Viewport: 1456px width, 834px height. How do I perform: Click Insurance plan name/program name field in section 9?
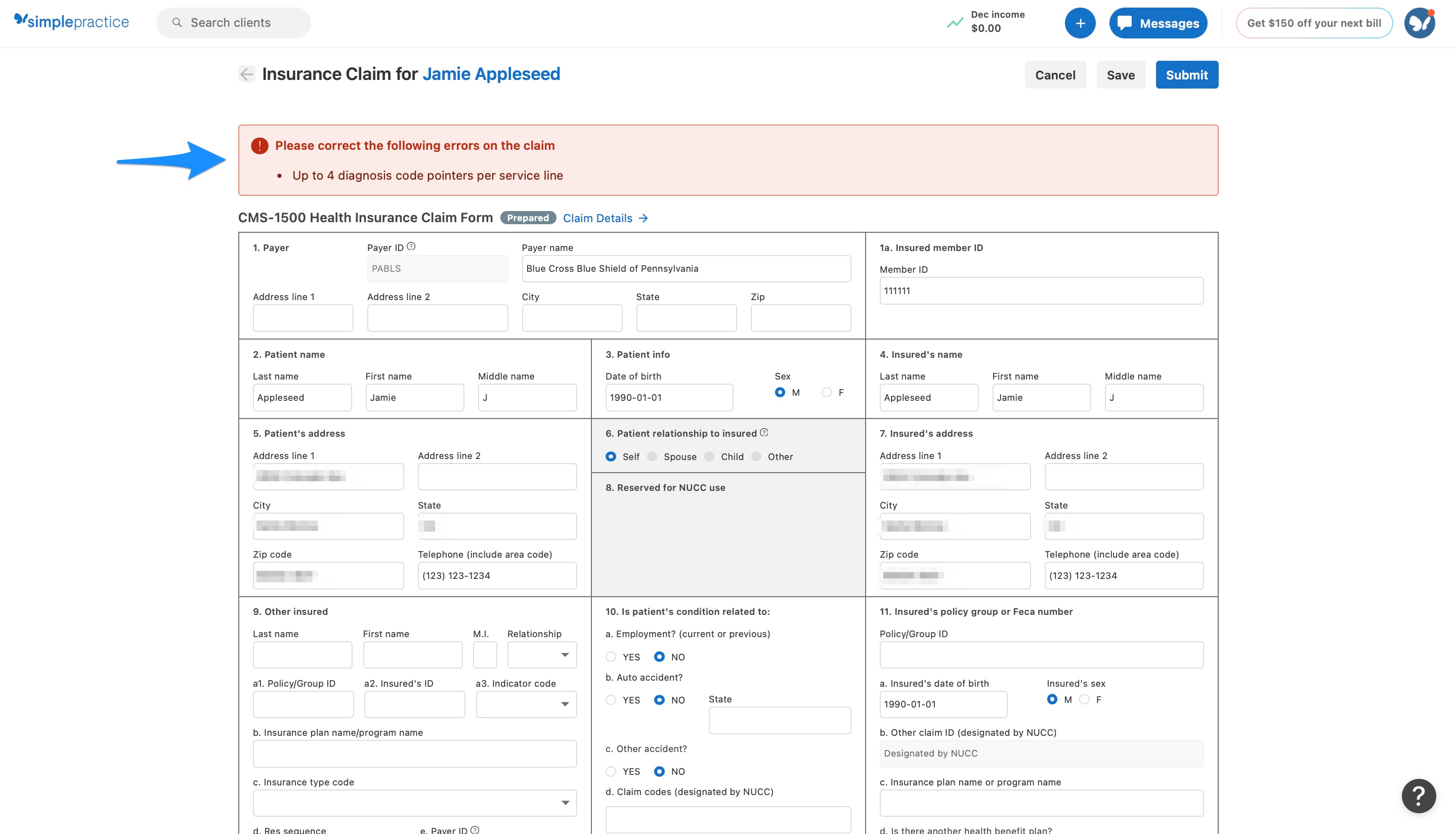pyautogui.click(x=414, y=754)
